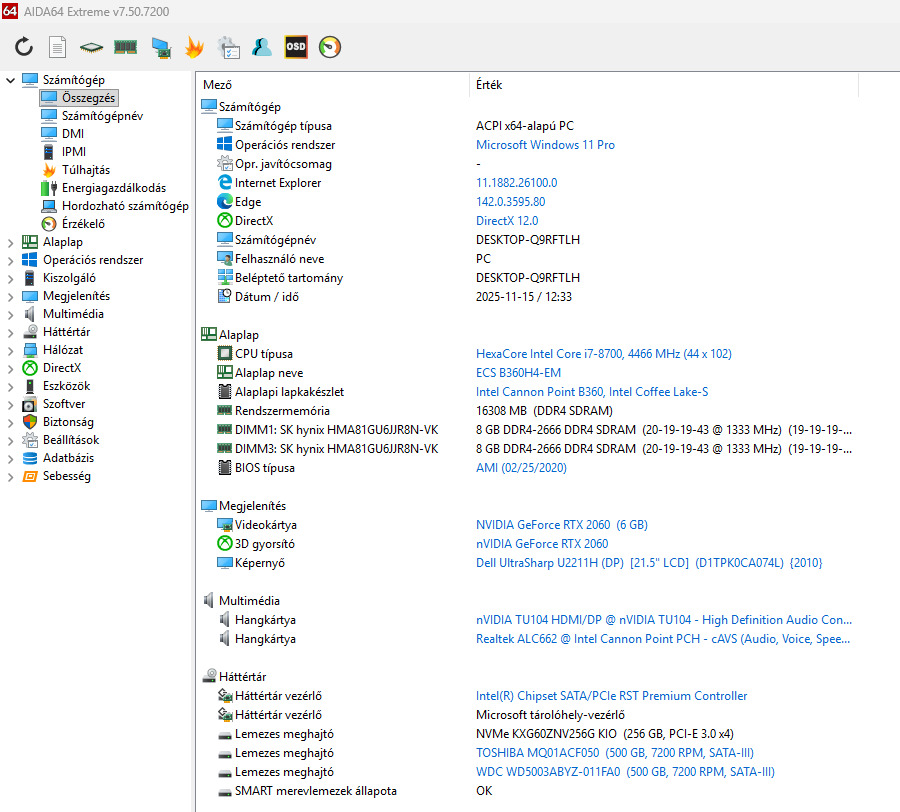
Task: Expand the Alaplap tree node
Action: click(10, 243)
